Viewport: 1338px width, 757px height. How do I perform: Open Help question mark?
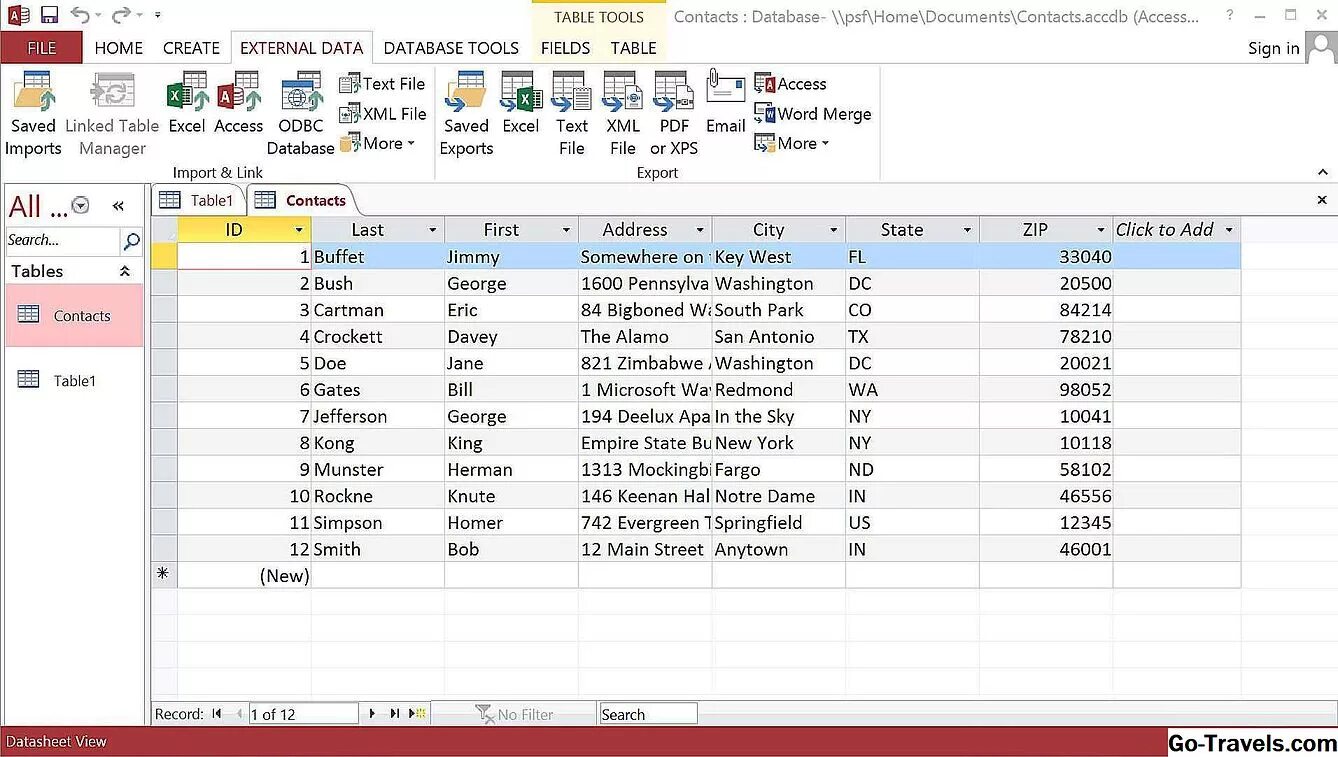1229,15
